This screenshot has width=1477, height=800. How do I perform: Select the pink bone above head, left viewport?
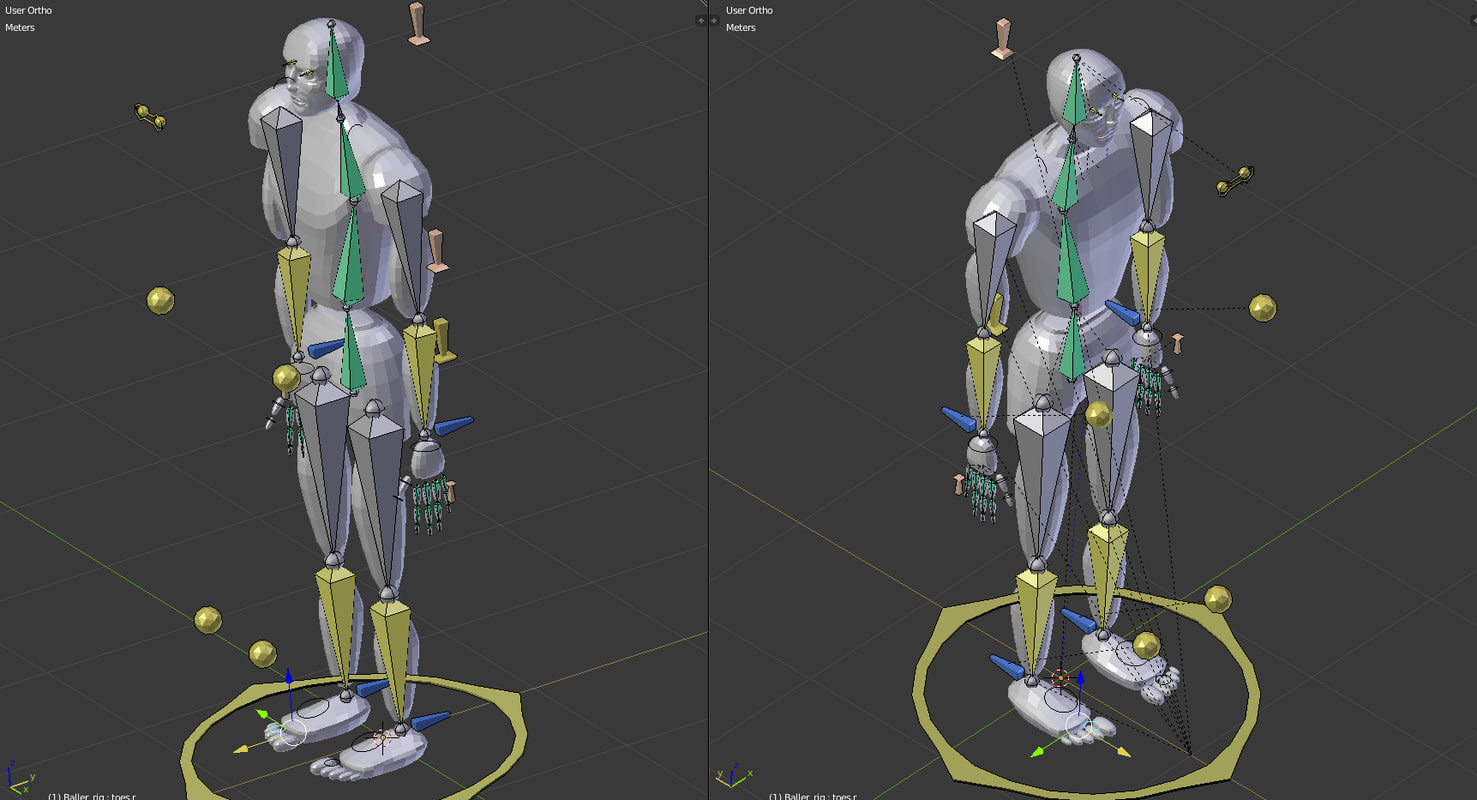419,23
